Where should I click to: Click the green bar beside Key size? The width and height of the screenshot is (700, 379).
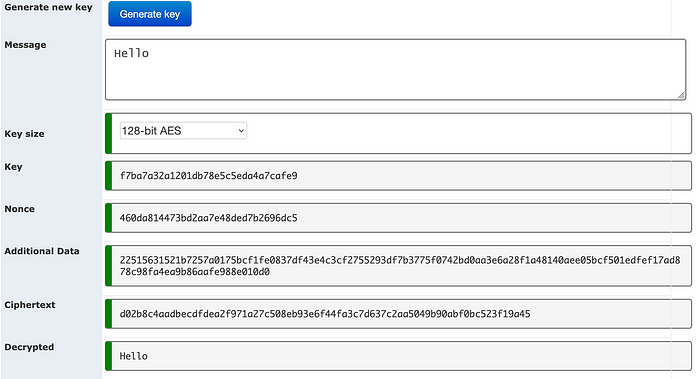(x=108, y=133)
